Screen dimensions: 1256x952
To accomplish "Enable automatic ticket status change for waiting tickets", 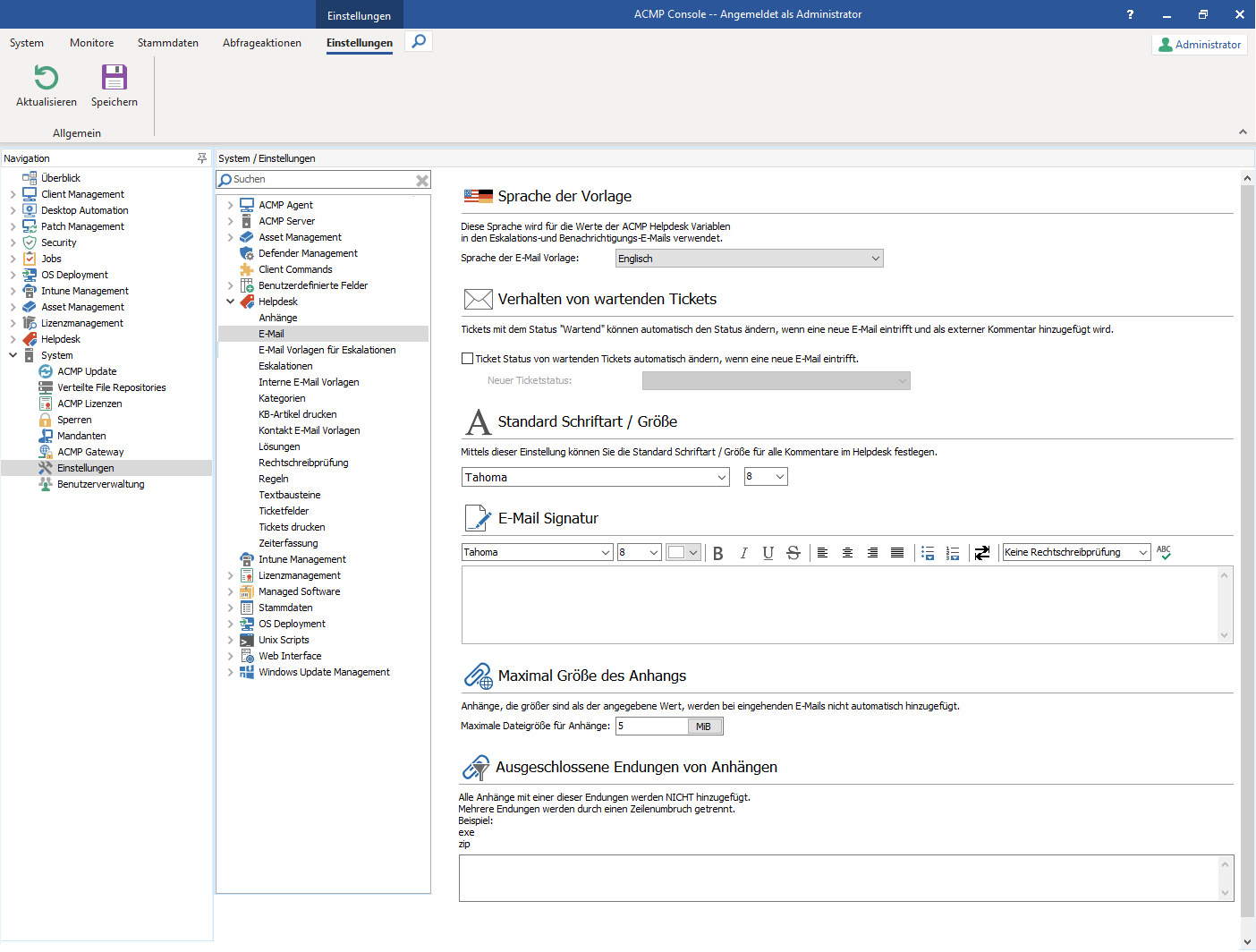I will coord(466,358).
